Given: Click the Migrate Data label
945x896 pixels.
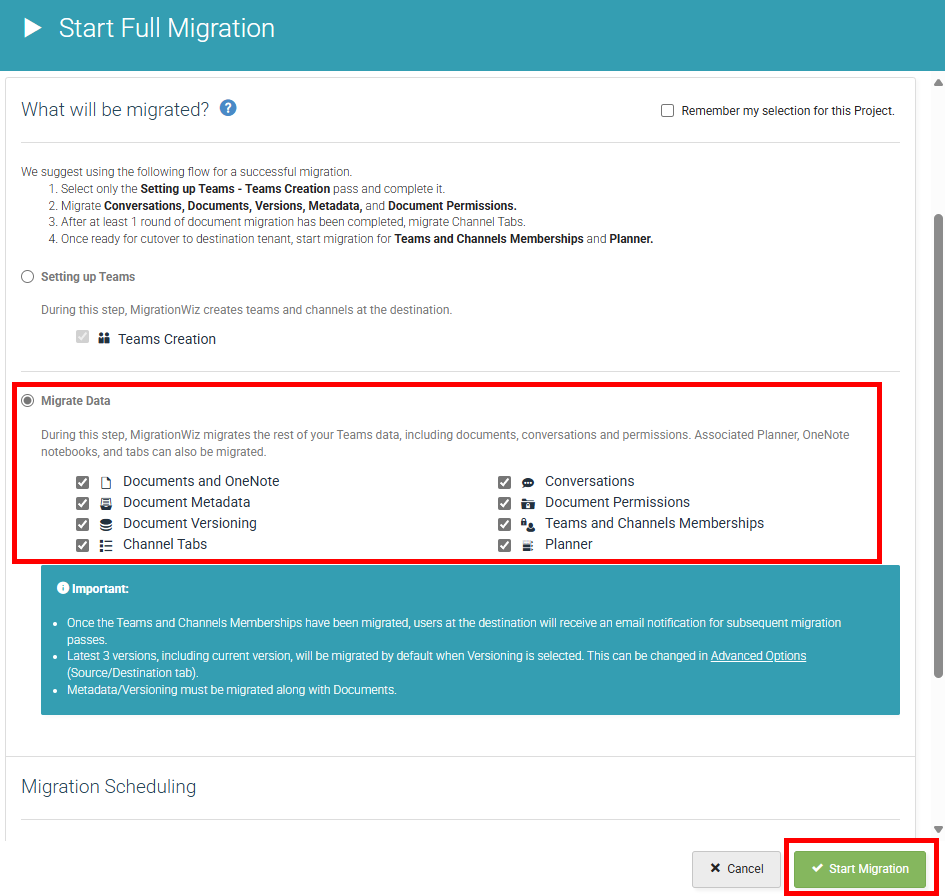Looking at the screenshot, I should click(76, 401).
